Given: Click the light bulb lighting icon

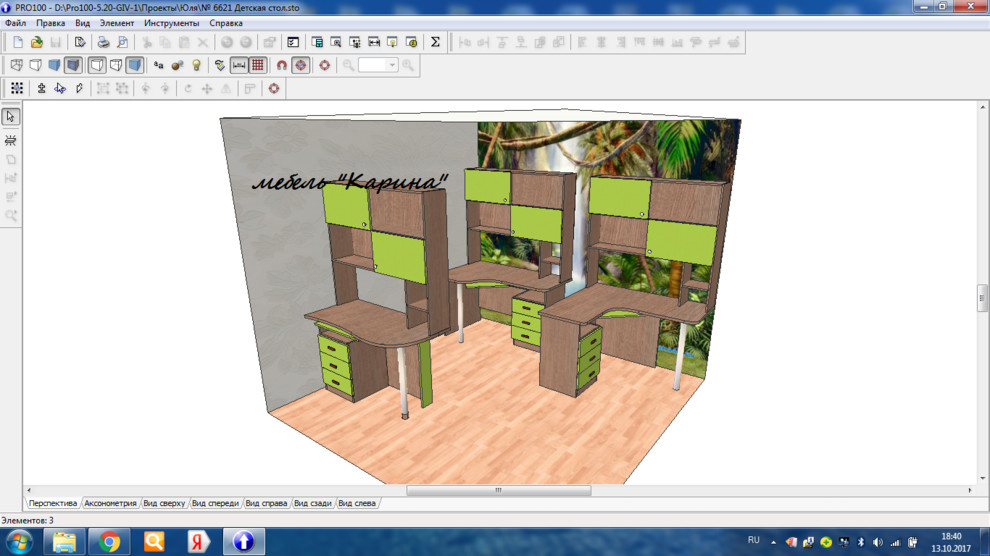Looking at the screenshot, I should pos(196,65).
